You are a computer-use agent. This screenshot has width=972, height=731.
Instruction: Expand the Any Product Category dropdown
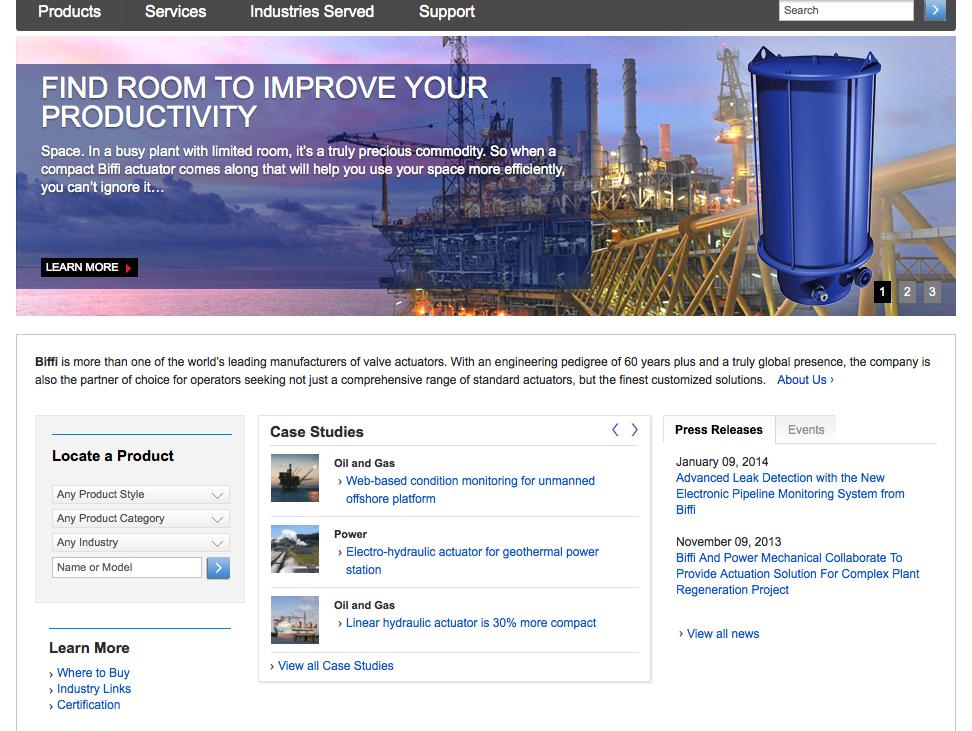(x=140, y=519)
